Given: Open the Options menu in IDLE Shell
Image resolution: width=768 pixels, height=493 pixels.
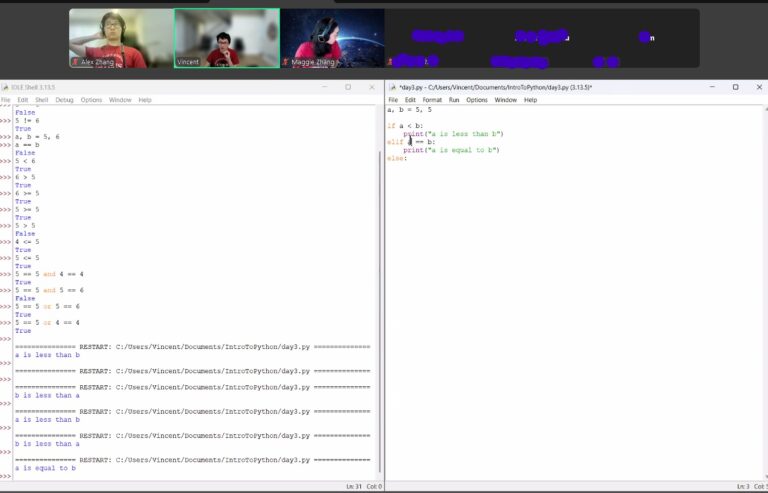Looking at the screenshot, I should [x=91, y=100].
